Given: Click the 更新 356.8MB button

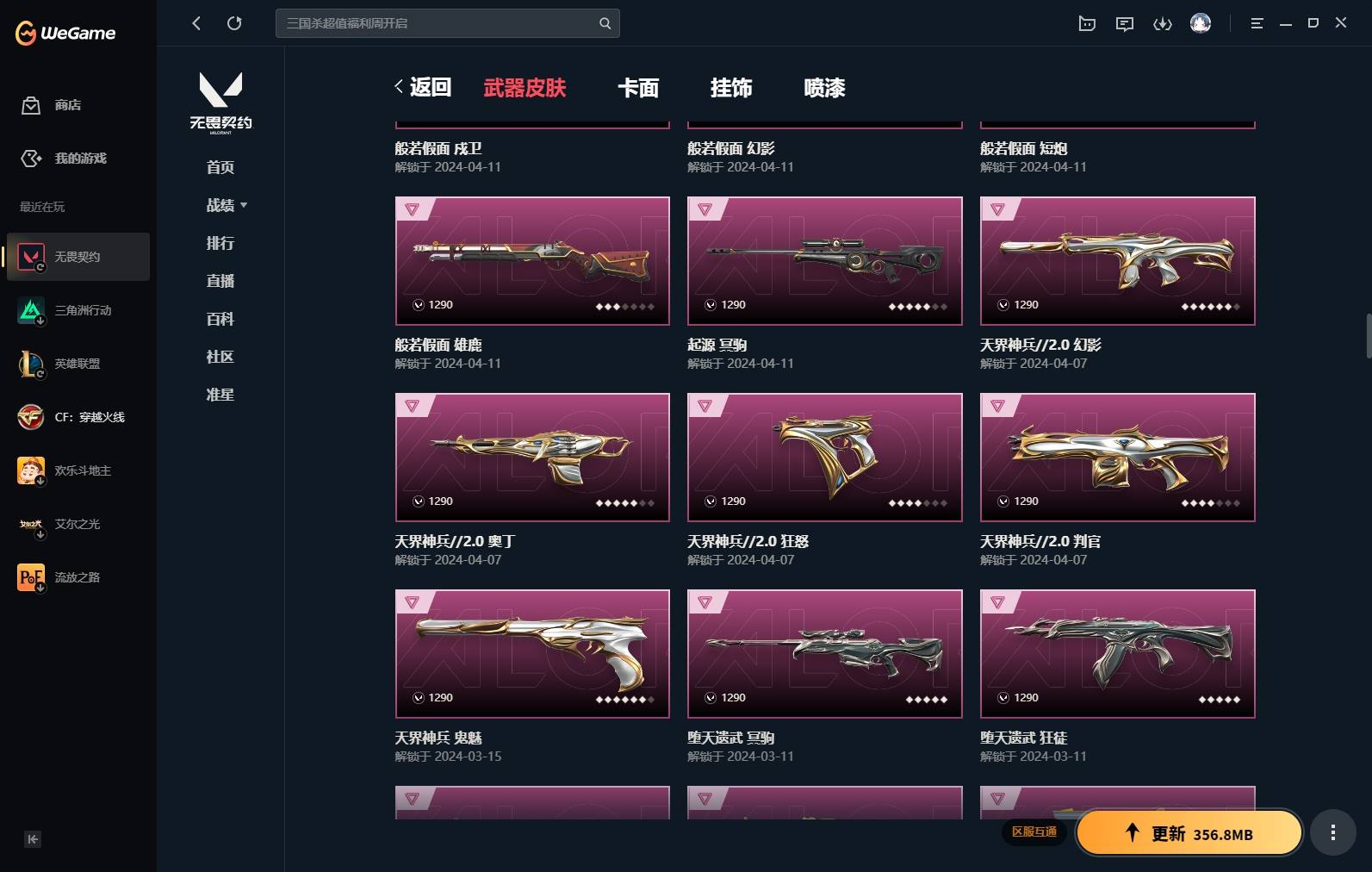Looking at the screenshot, I should pos(1189,833).
